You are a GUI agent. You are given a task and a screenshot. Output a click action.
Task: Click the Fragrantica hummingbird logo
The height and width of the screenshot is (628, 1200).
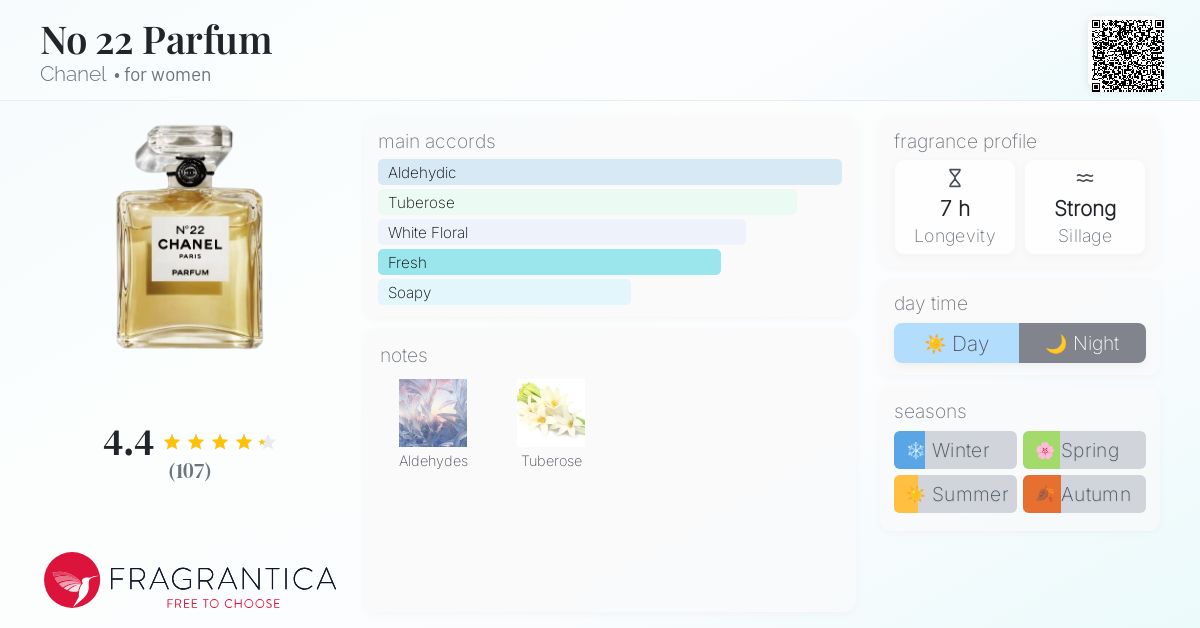point(72,580)
